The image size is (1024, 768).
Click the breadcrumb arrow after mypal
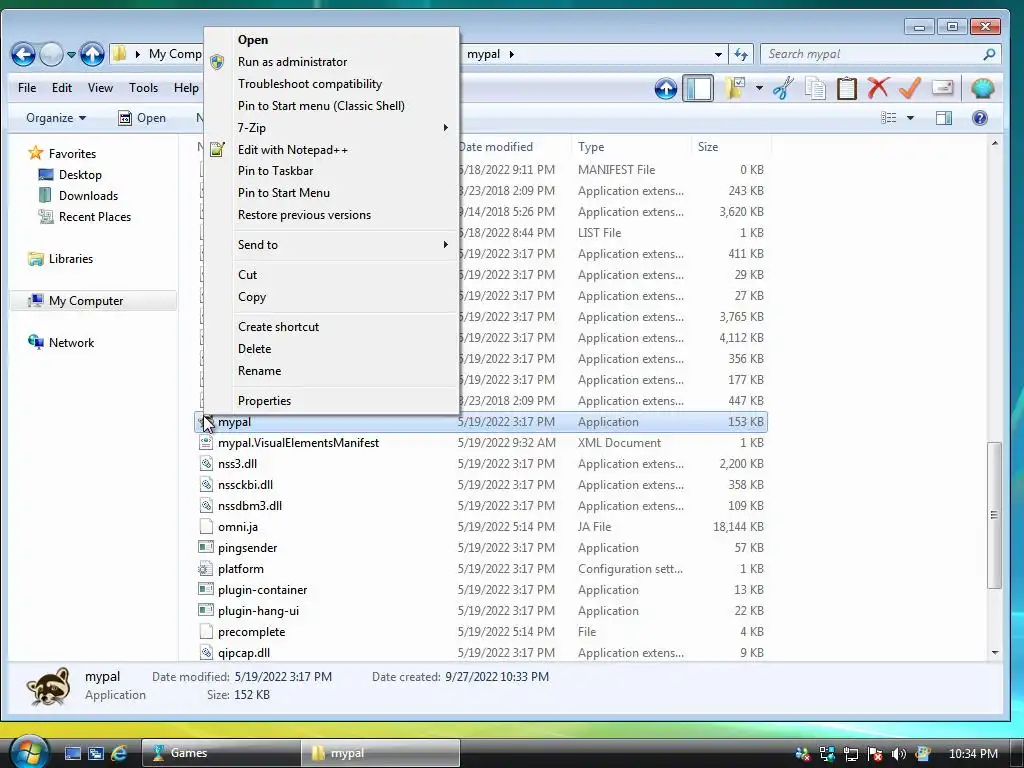pos(511,54)
